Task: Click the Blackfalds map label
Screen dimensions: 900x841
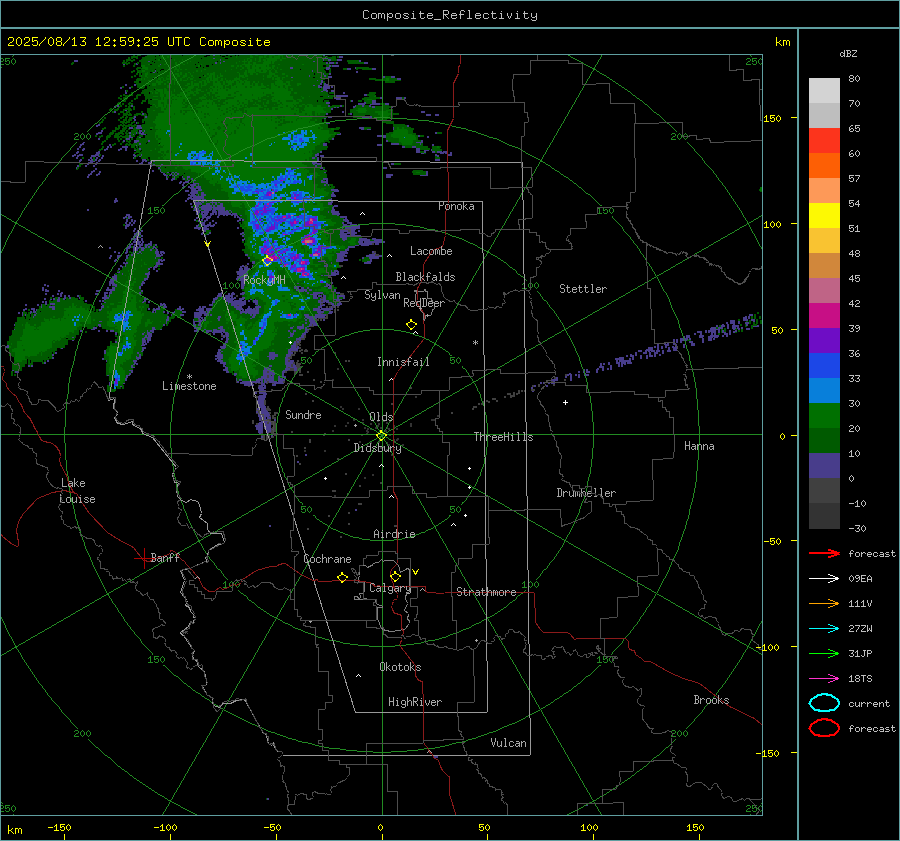Action: tap(425, 277)
